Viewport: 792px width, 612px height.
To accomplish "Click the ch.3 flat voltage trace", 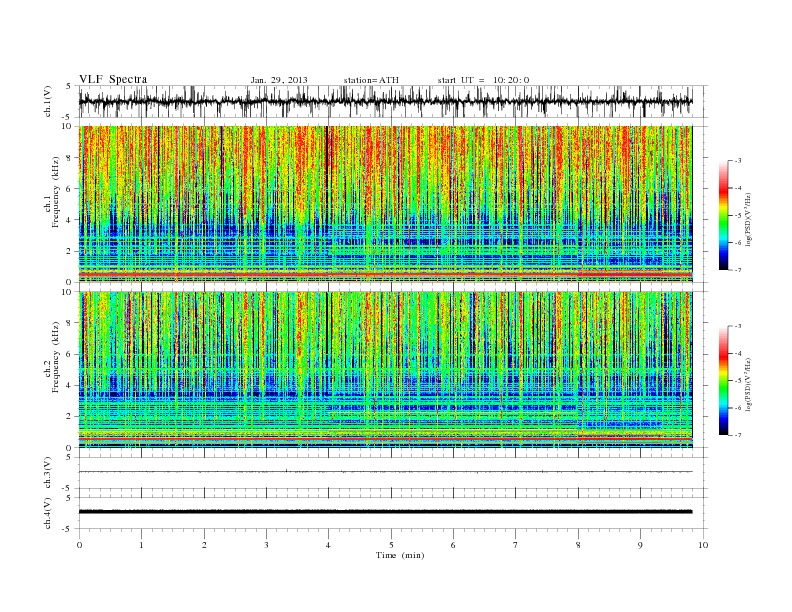I will coord(385,472).
